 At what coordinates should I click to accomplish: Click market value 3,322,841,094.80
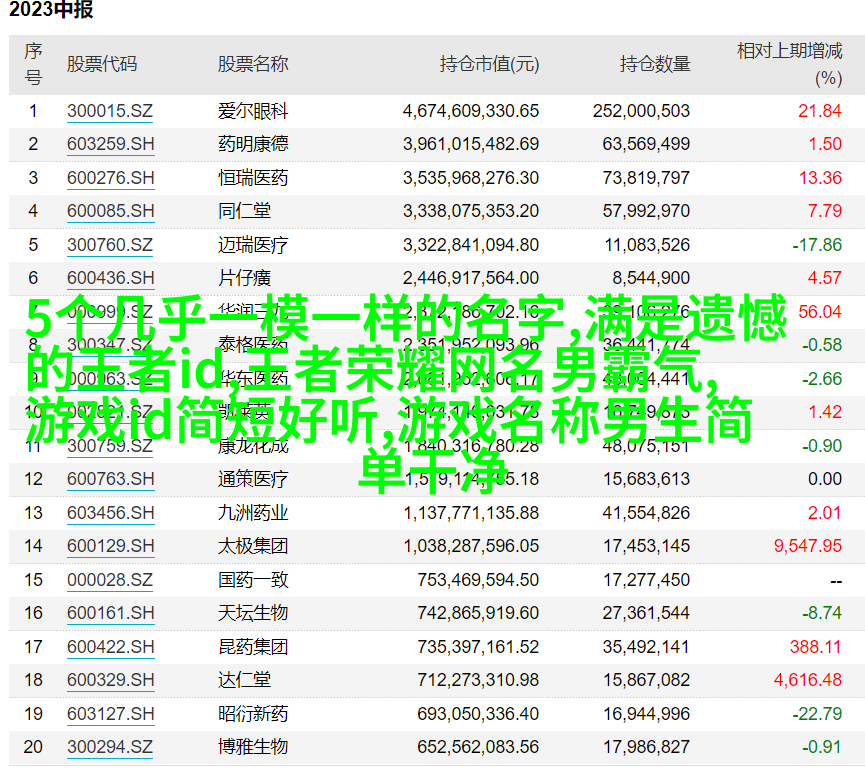(471, 245)
